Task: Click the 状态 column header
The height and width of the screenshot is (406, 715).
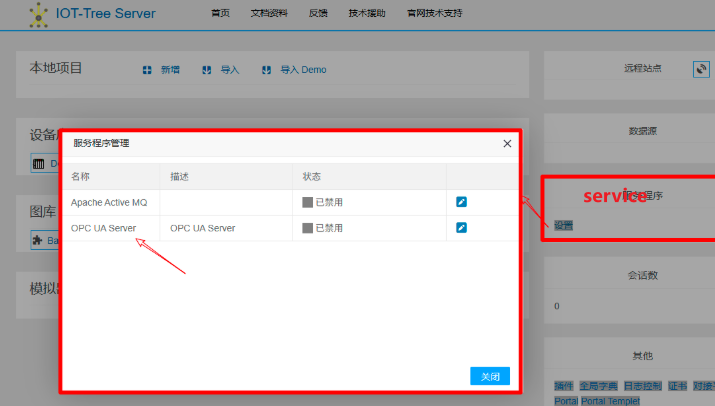Action: tap(311, 177)
